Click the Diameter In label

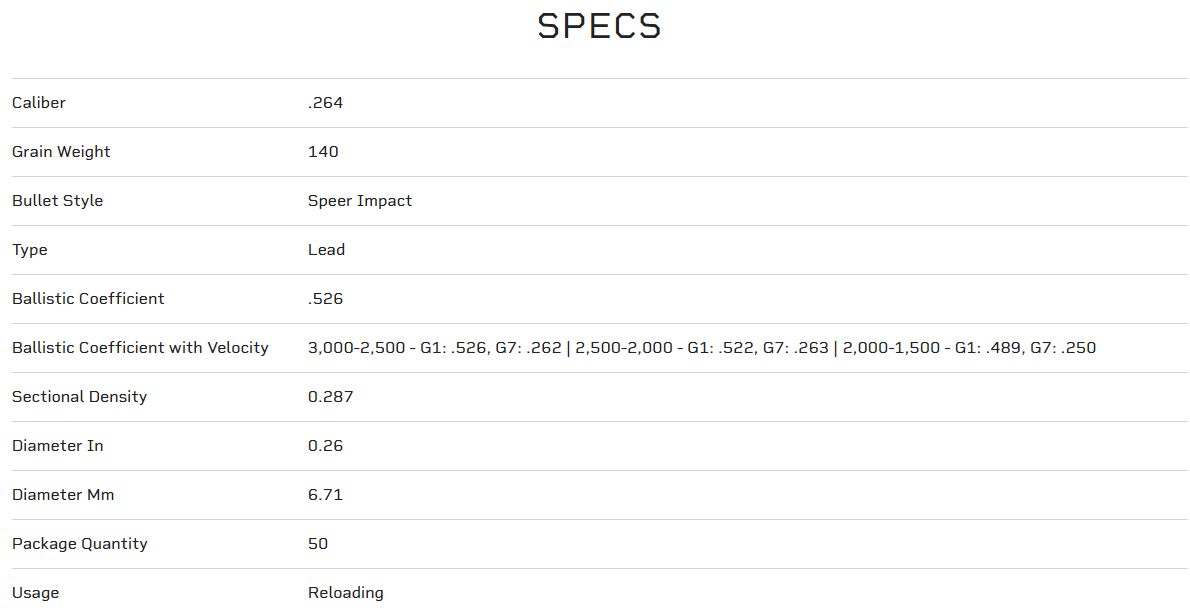point(57,446)
